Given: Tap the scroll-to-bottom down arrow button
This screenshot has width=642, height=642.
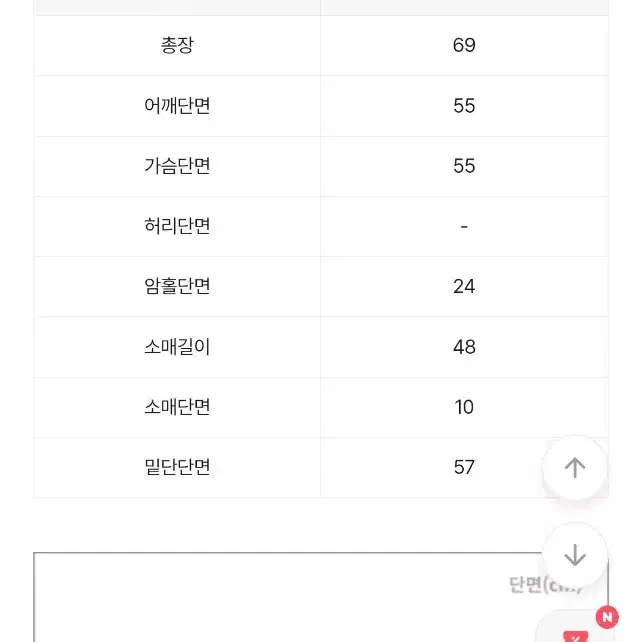Looking at the screenshot, I should tap(574, 555).
